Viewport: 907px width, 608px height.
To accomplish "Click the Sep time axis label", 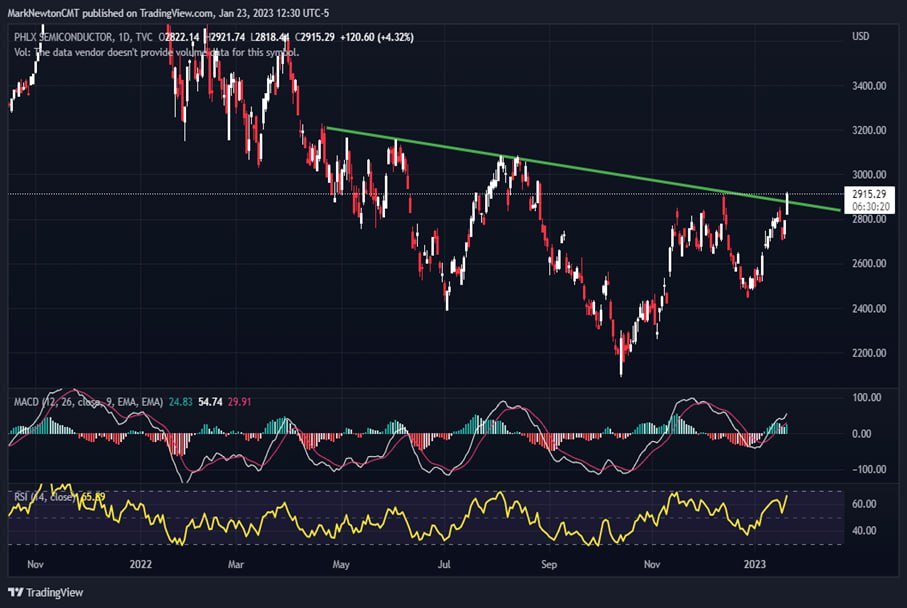I will [x=549, y=564].
